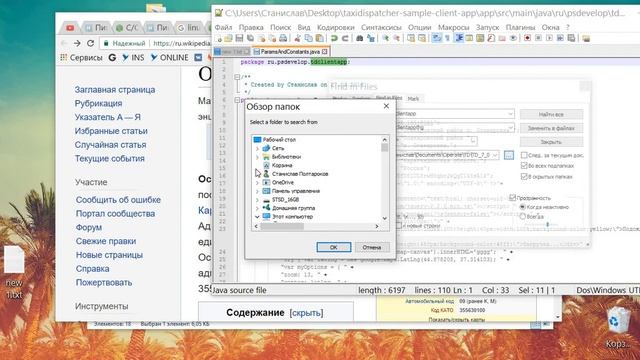Click 'Закрыть' button in Find dialog

point(551,142)
